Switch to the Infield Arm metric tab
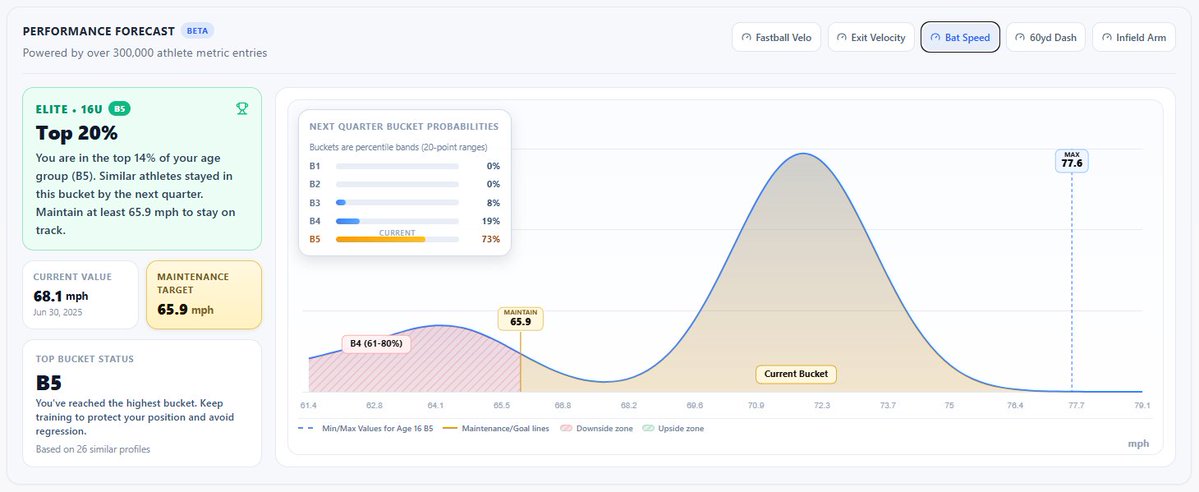The height and width of the screenshot is (492, 1199). point(1134,37)
